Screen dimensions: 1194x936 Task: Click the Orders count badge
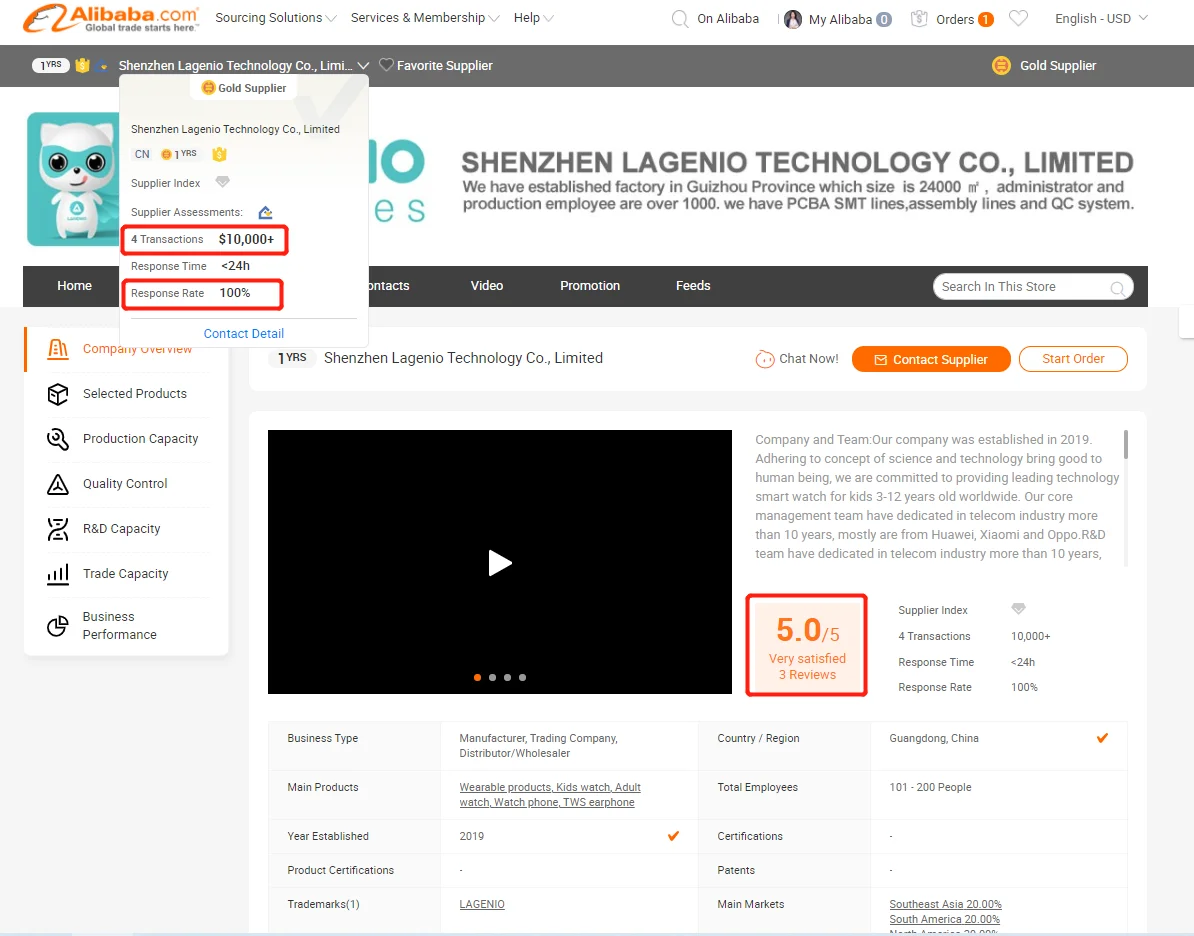[x=985, y=19]
